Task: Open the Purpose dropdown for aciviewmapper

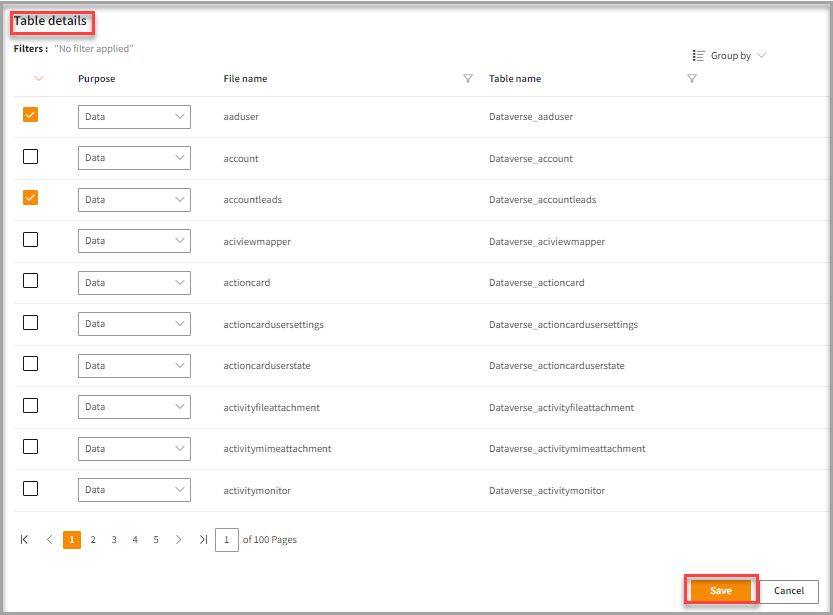Action: [134, 241]
